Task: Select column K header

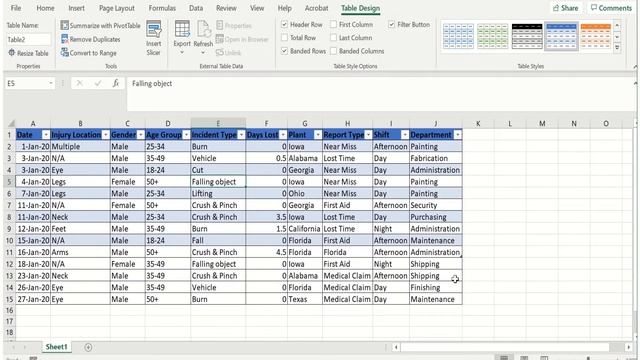Action: tap(478, 123)
